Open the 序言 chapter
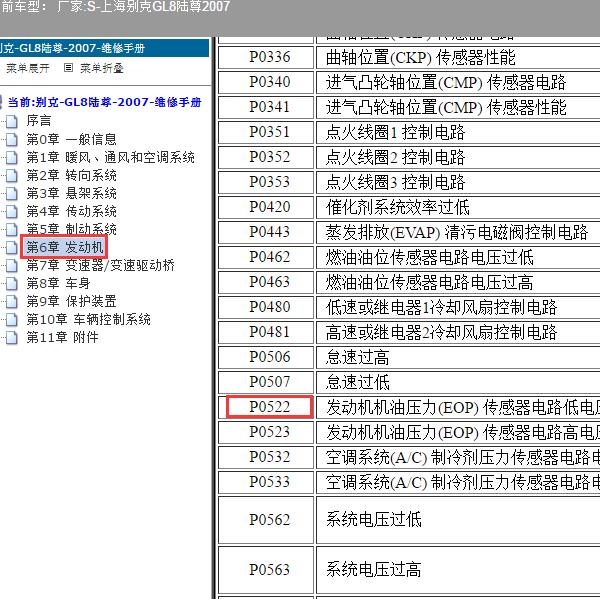This screenshot has height=599, width=600. (x=39, y=121)
